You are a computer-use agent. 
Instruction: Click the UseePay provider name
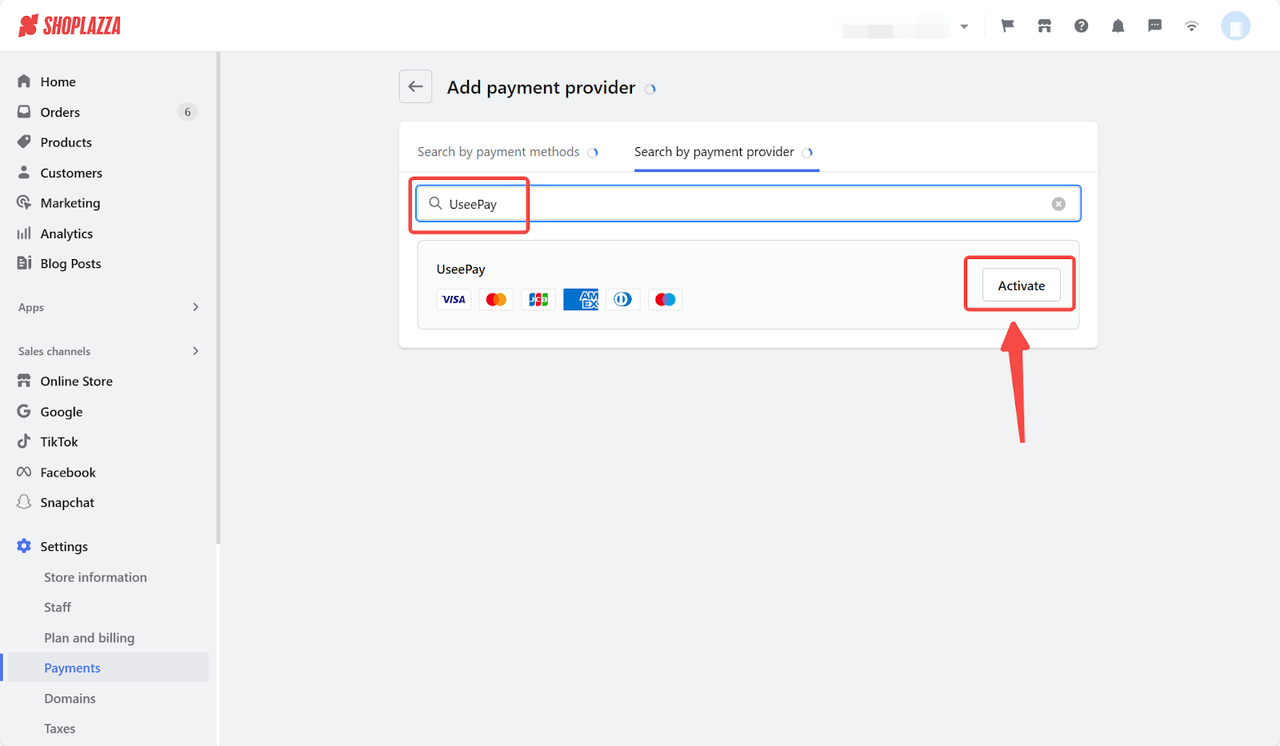pyautogui.click(x=461, y=269)
